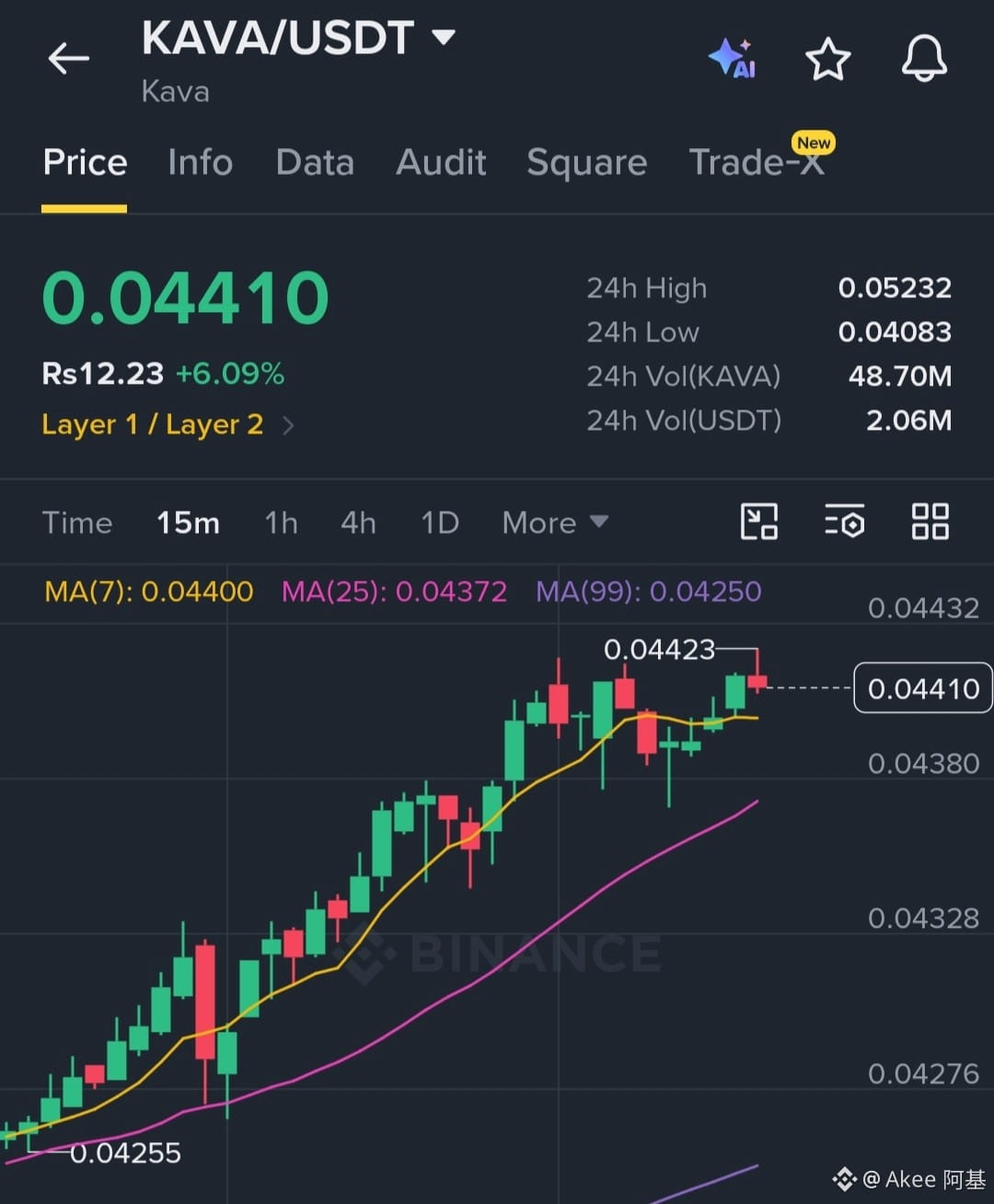Tap the big green 0.04410 price
This screenshot has width=994, height=1204.
pos(186,298)
